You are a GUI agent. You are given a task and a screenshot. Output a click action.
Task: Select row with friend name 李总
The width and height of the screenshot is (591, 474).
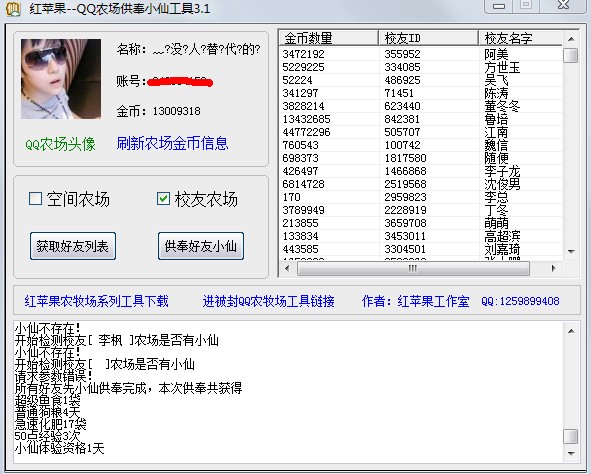coord(421,197)
